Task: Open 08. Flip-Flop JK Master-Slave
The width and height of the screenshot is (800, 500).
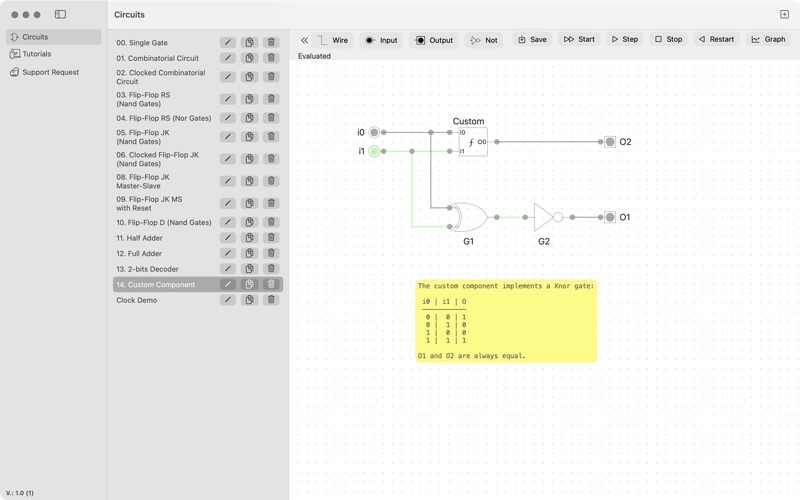Action: pos(143,181)
